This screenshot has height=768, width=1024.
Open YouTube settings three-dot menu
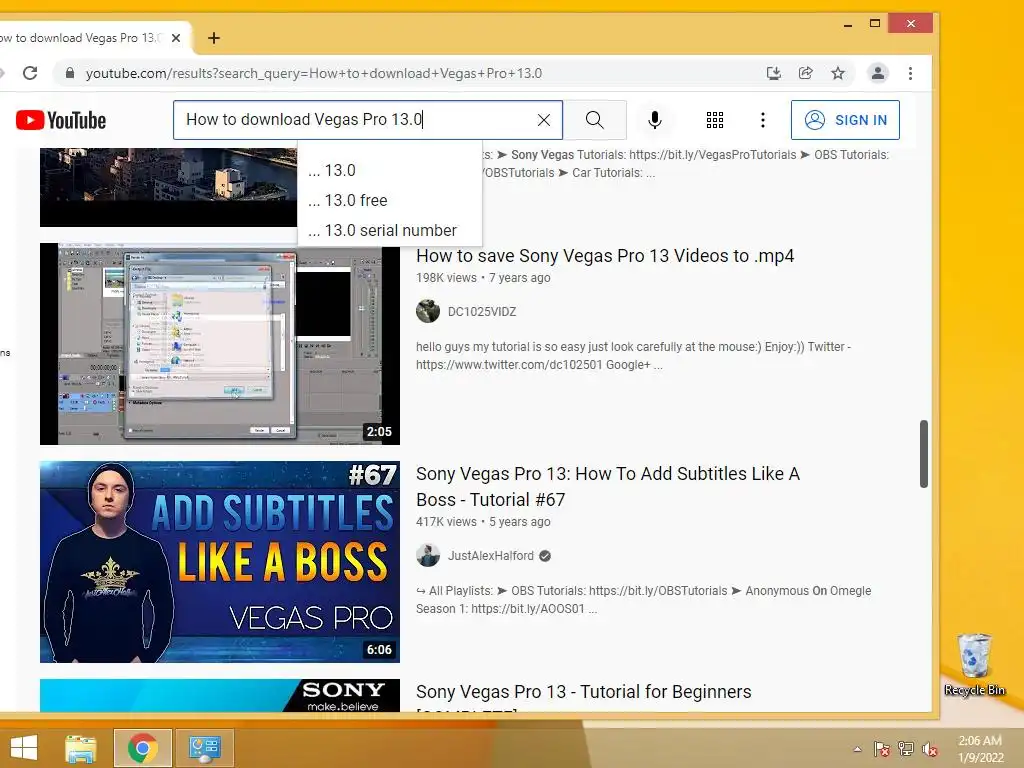coord(763,120)
